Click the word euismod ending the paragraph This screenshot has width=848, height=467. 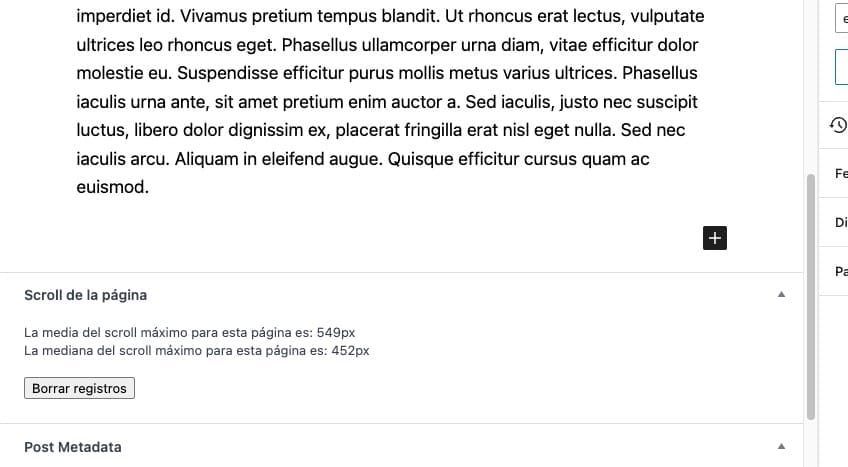click(112, 187)
